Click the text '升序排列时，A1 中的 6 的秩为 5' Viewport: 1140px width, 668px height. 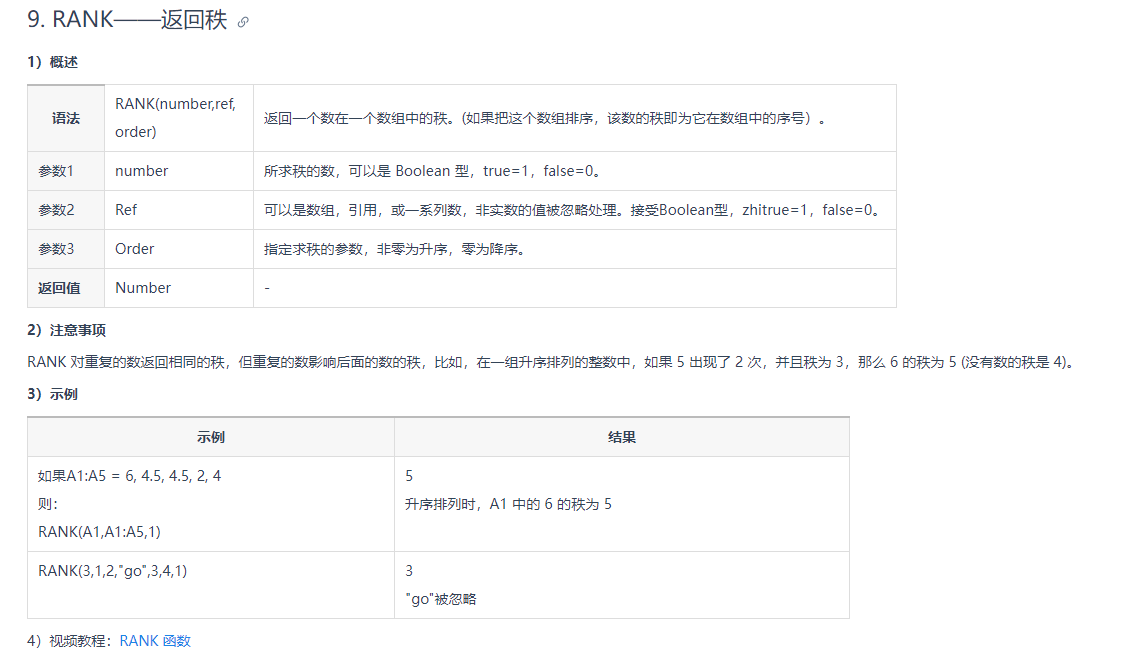point(508,504)
